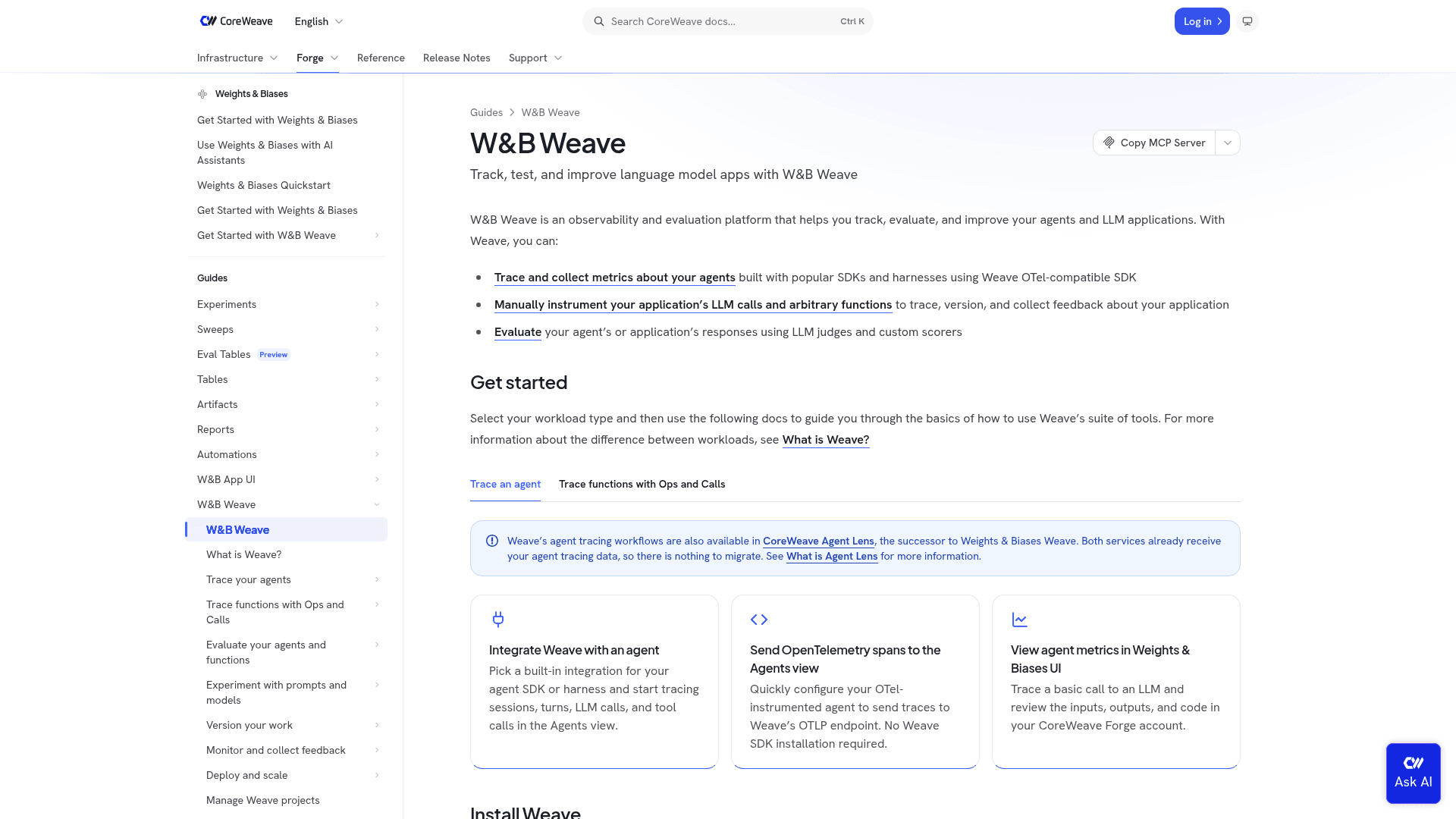
Task: Click the Search CoreWeave docs field
Action: [728, 21]
